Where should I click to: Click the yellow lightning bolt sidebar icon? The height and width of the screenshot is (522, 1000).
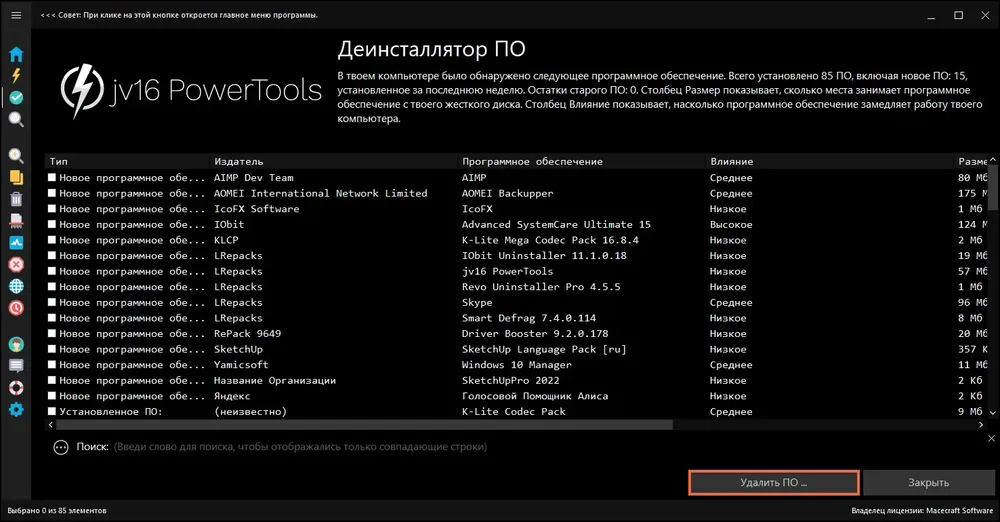[x=16, y=76]
